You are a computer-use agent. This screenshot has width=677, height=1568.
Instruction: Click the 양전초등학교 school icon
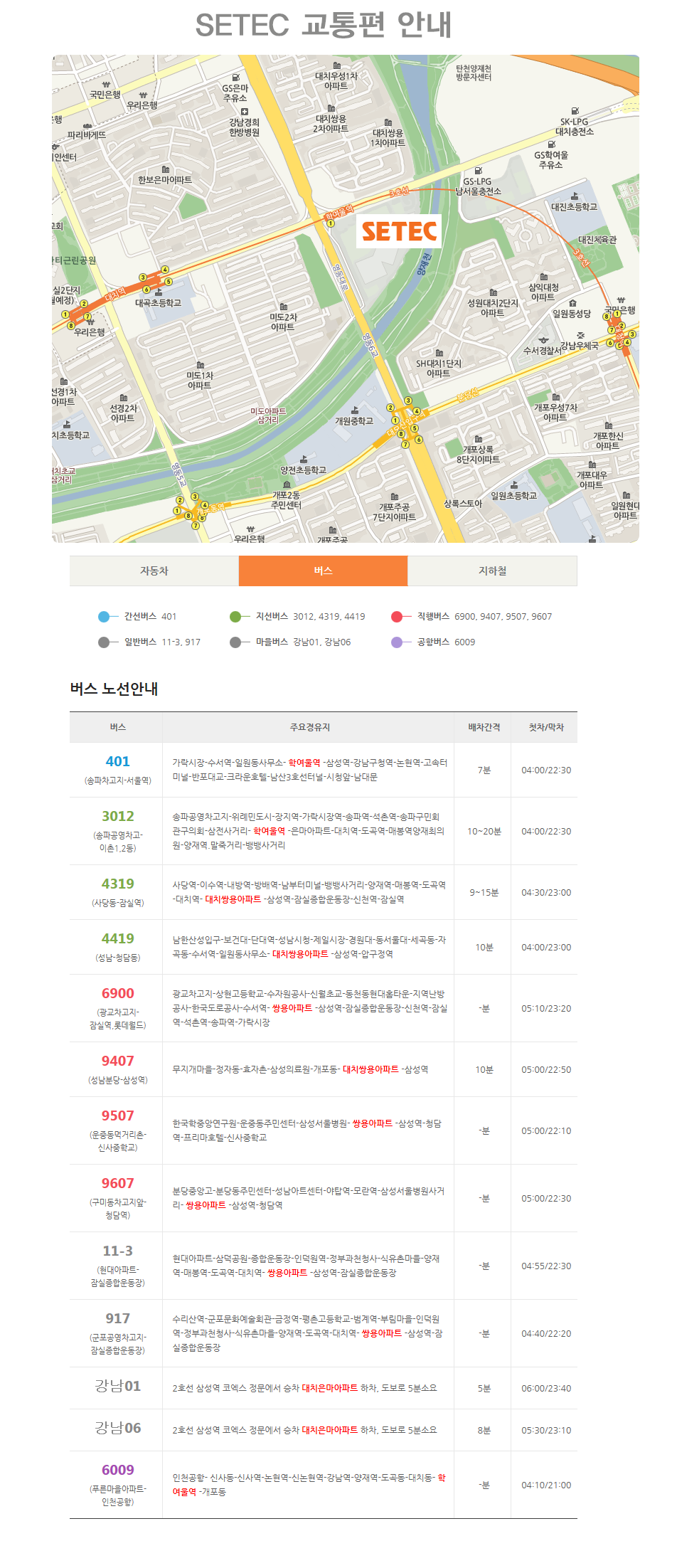point(304,460)
